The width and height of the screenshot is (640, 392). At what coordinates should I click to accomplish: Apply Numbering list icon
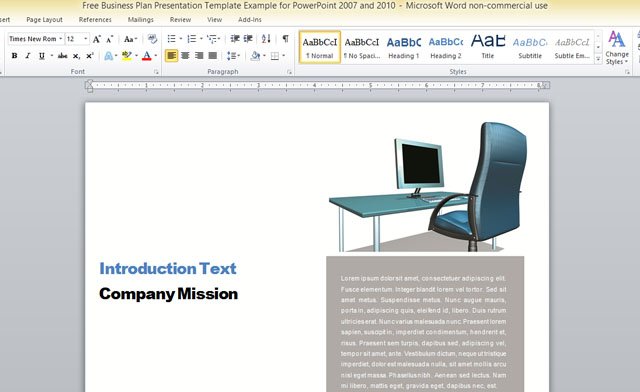coord(191,39)
